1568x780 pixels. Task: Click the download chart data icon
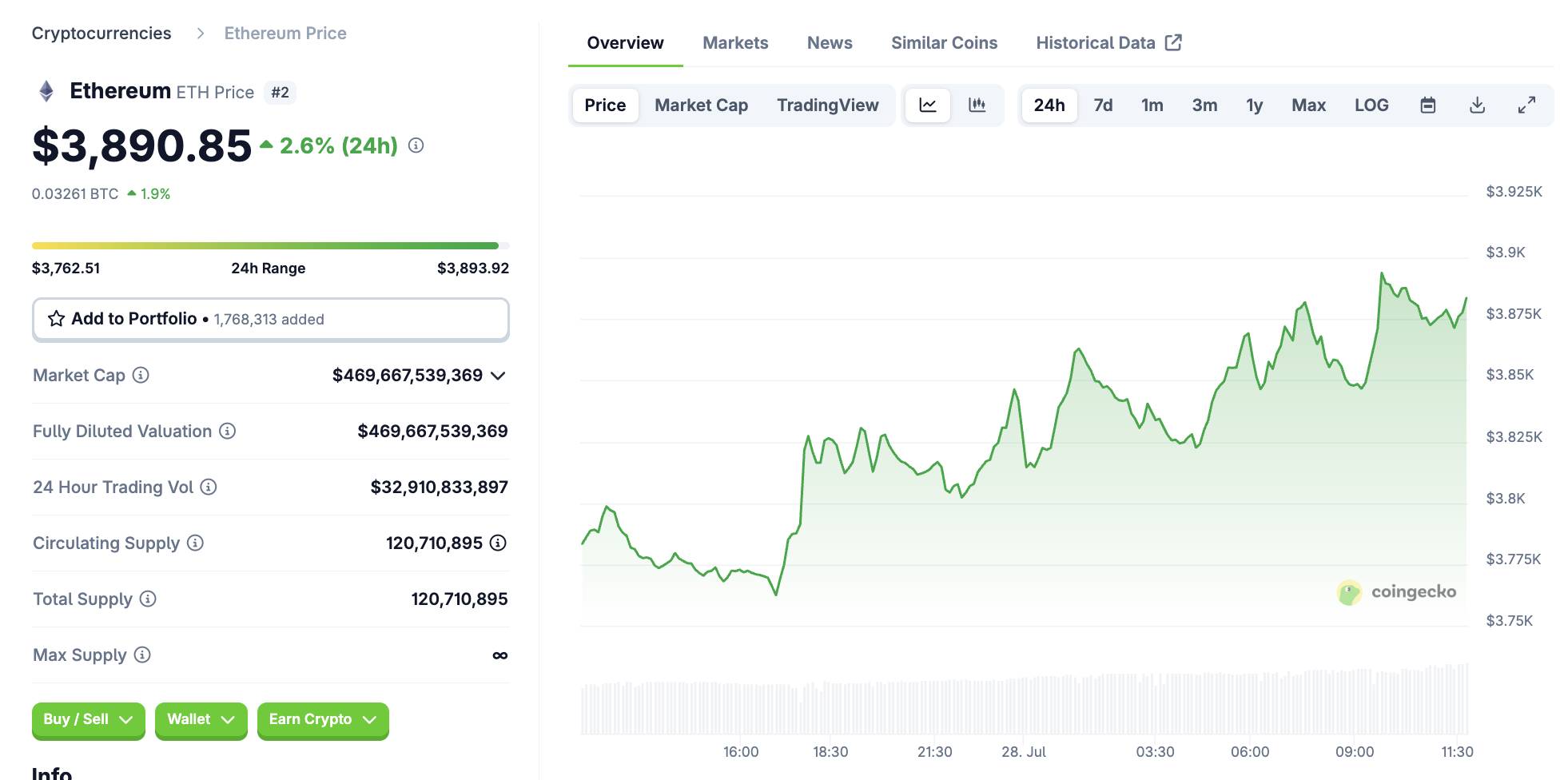(1478, 105)
